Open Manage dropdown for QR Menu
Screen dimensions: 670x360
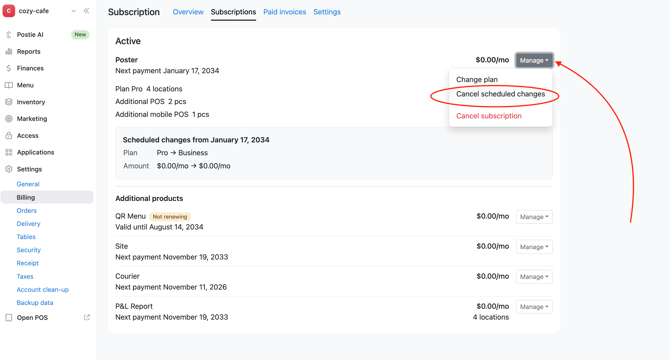click(x=534, y=217)
